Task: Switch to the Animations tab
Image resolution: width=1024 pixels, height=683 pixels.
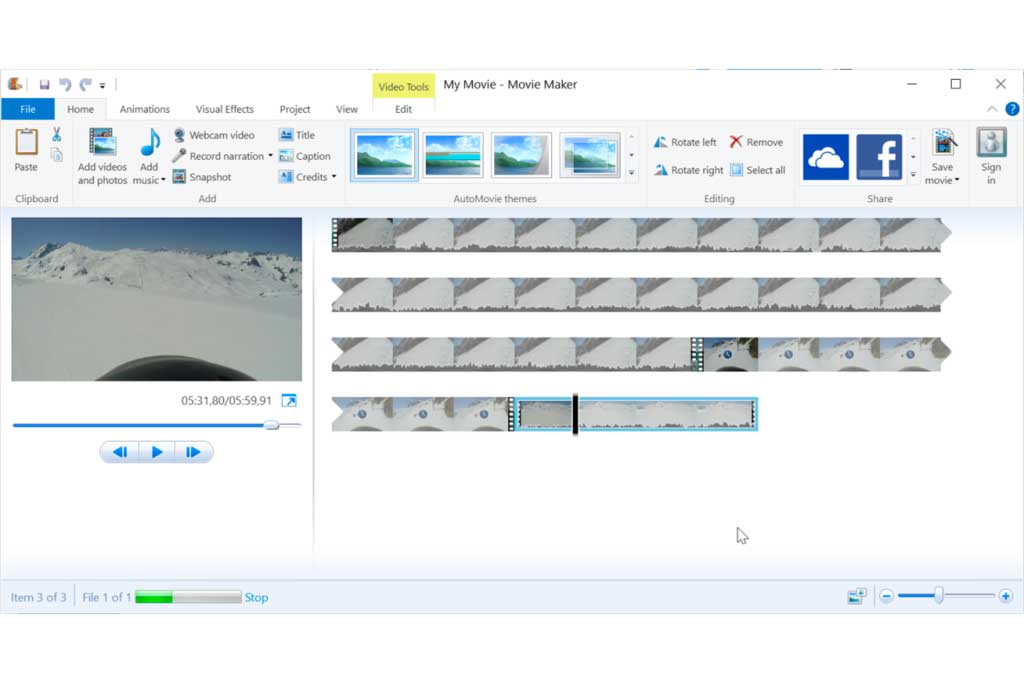Action: click(144, 109)
